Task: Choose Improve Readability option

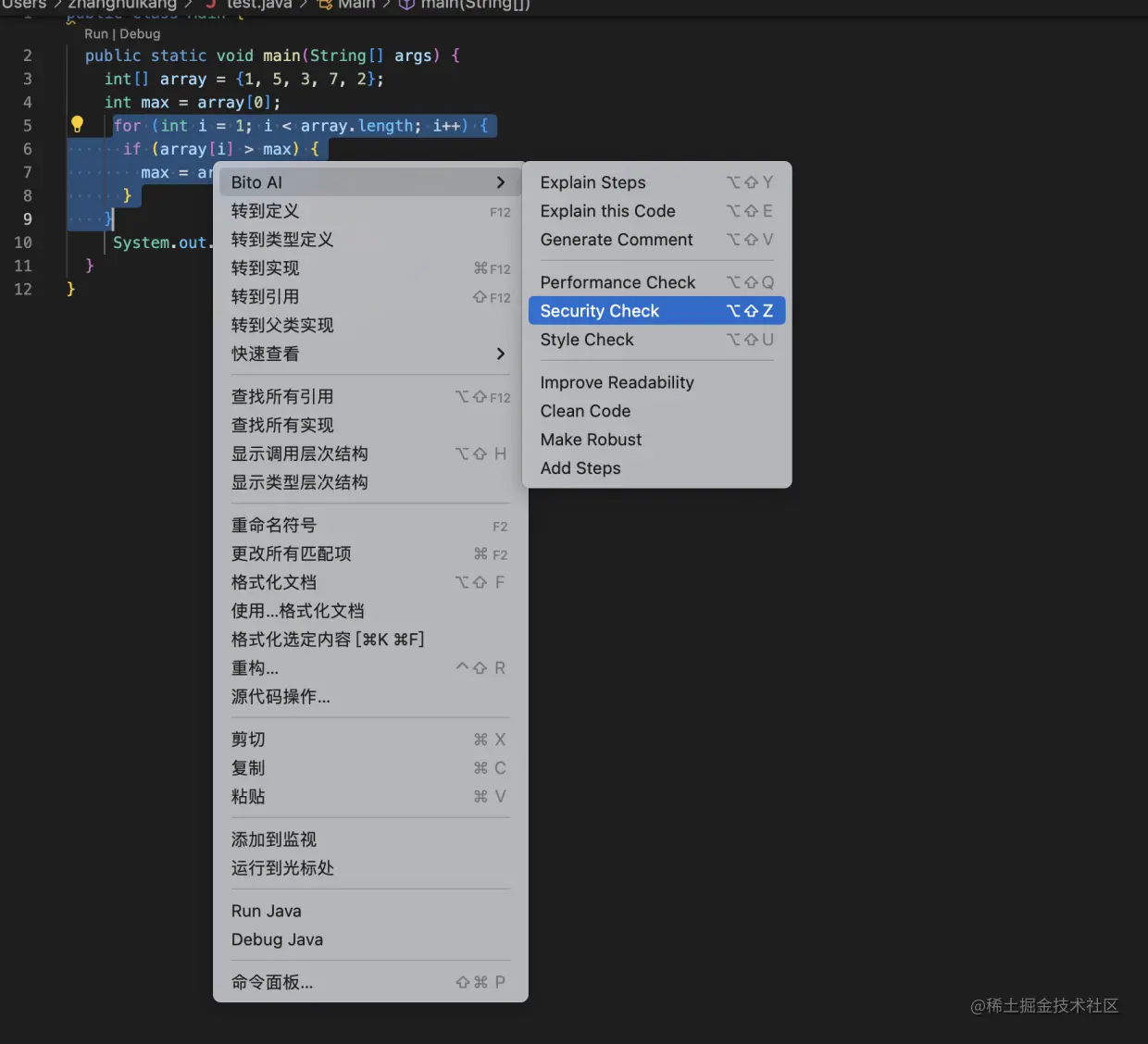Action: [656, 382]
